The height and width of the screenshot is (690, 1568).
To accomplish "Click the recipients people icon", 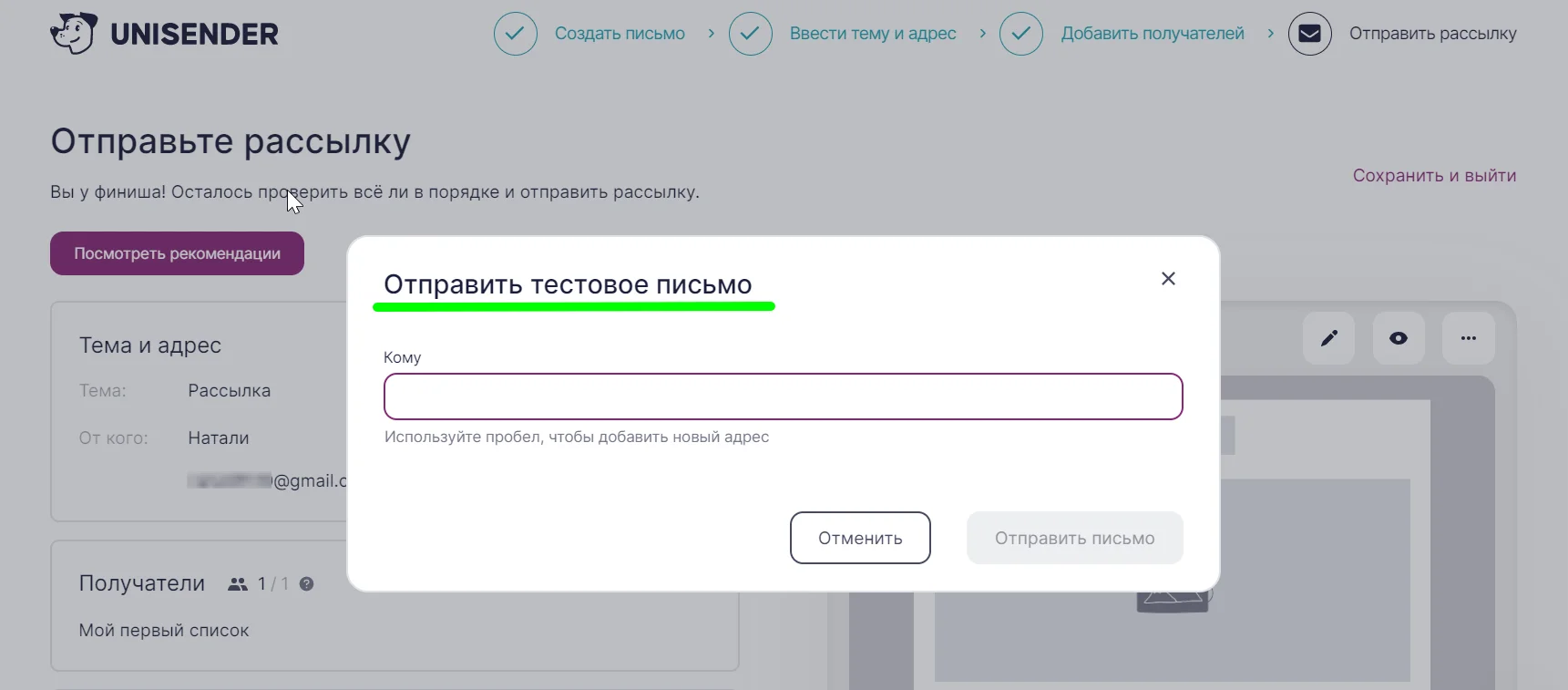I will [x=238, y=584].
